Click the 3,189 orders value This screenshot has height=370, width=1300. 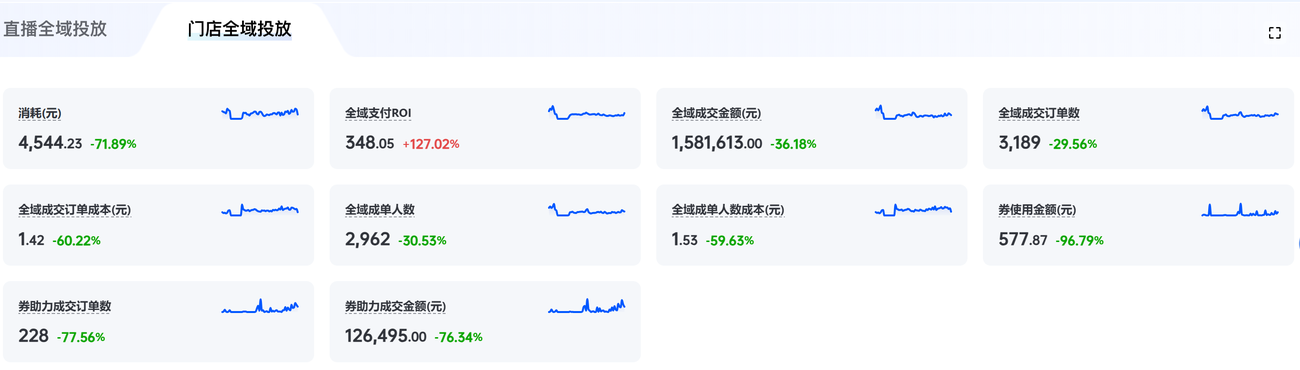1020,143
